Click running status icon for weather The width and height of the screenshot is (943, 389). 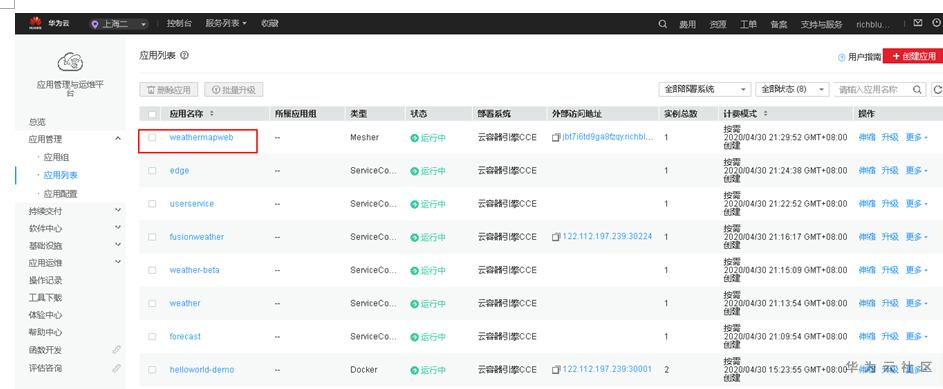point(414,304)
